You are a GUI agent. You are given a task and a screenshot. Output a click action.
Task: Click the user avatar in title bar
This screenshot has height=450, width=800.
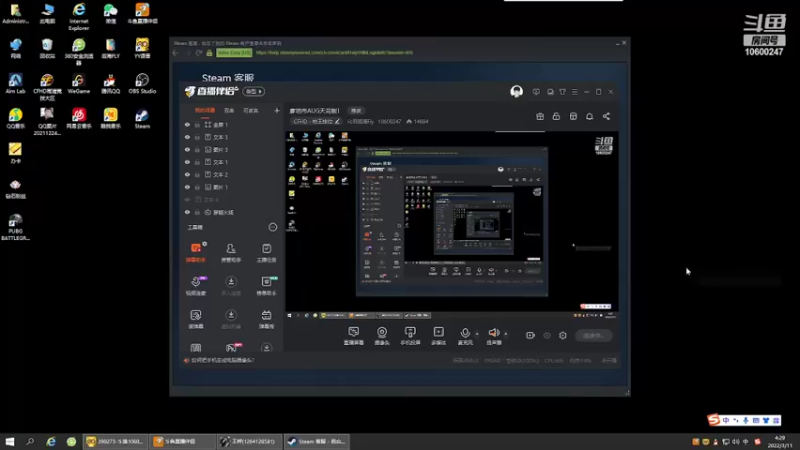click(x=516, y=91)
